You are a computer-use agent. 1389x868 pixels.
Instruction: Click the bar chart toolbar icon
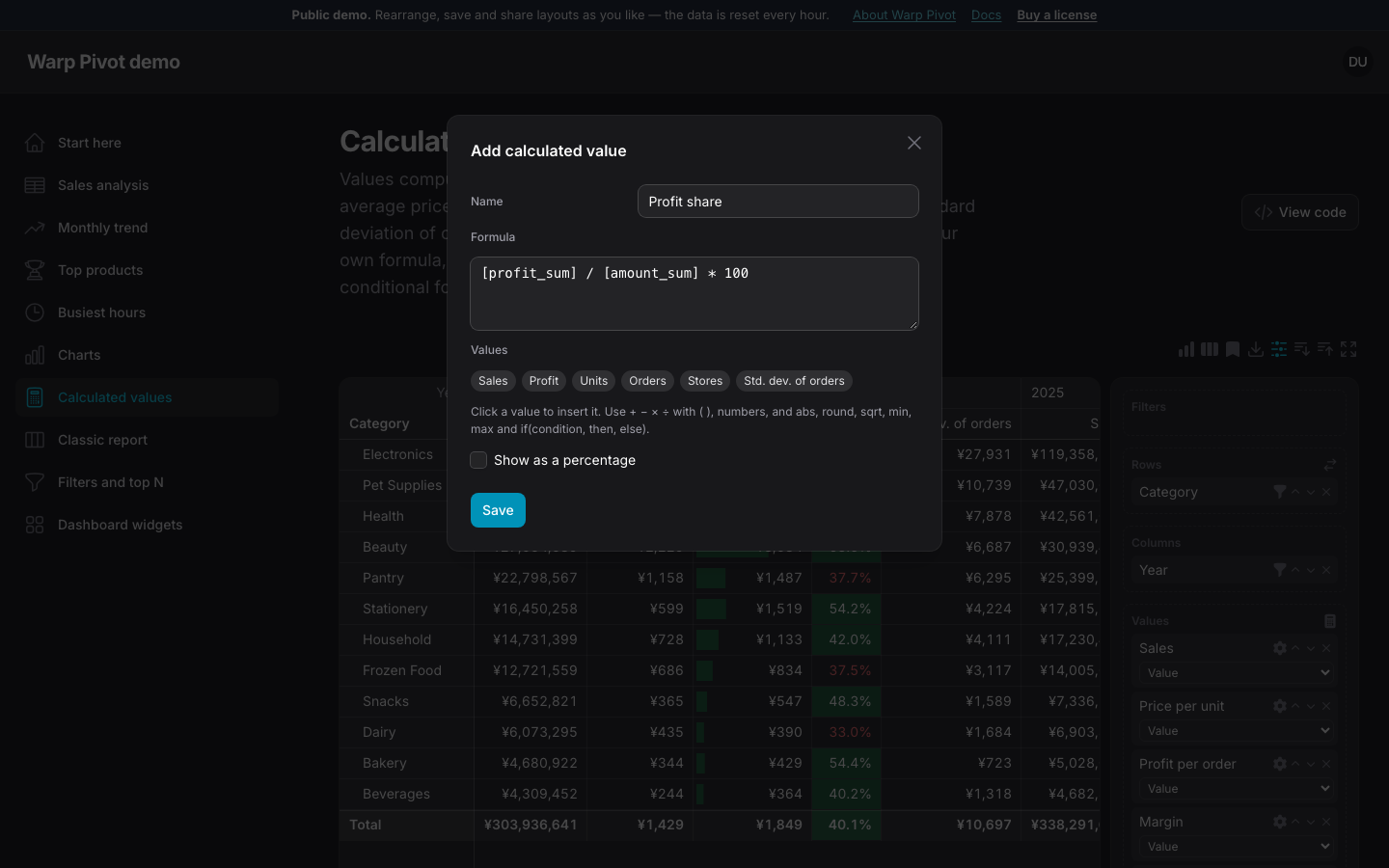pos(1186,349)
